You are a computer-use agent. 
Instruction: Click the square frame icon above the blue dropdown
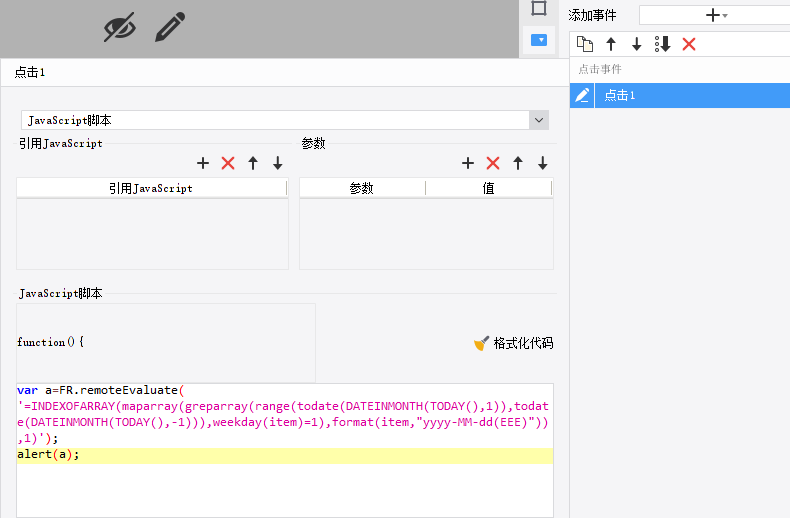pyautogui.click(x=539, y=8)
